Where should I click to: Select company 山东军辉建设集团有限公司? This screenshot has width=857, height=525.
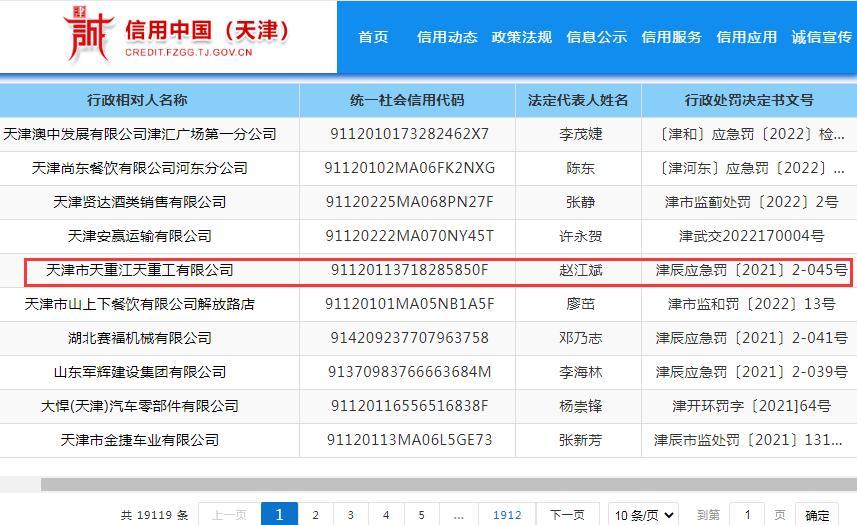click(x=140, y=372)
